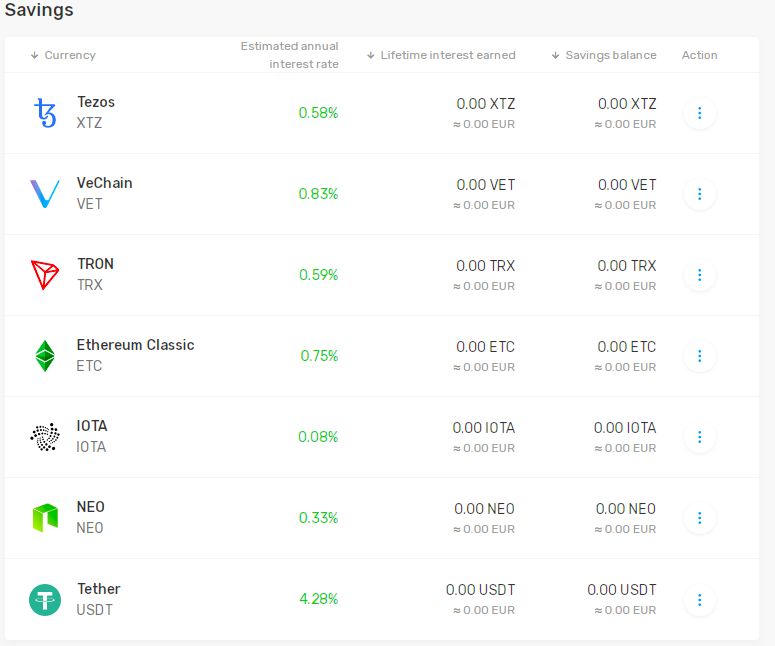Click the IOTA coin logo
775x646 pixels.
[x=45, y=437]
